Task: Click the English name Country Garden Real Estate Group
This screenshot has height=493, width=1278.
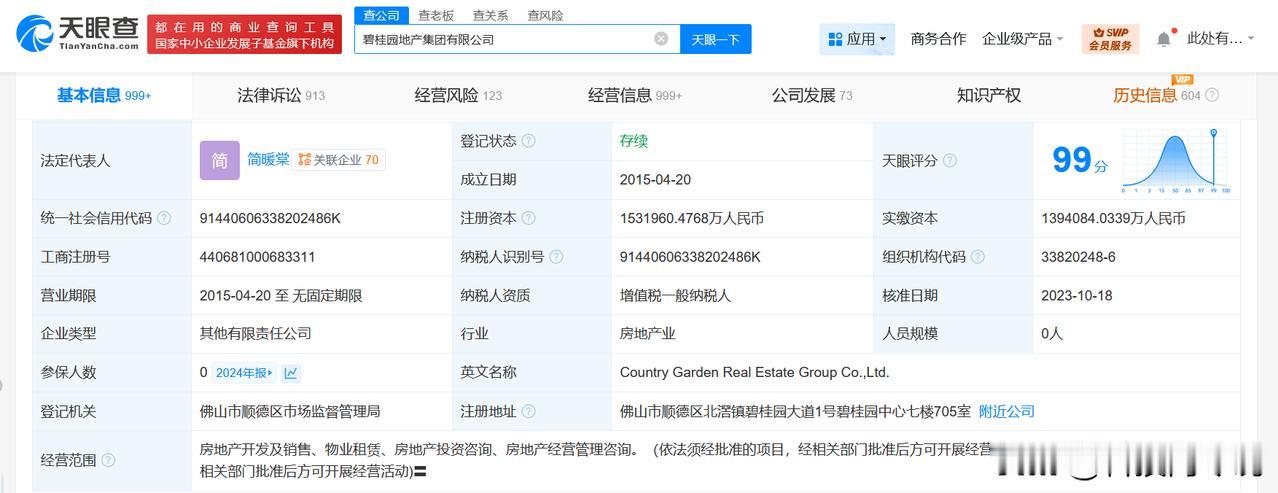Action: click(x=754, y=373)
